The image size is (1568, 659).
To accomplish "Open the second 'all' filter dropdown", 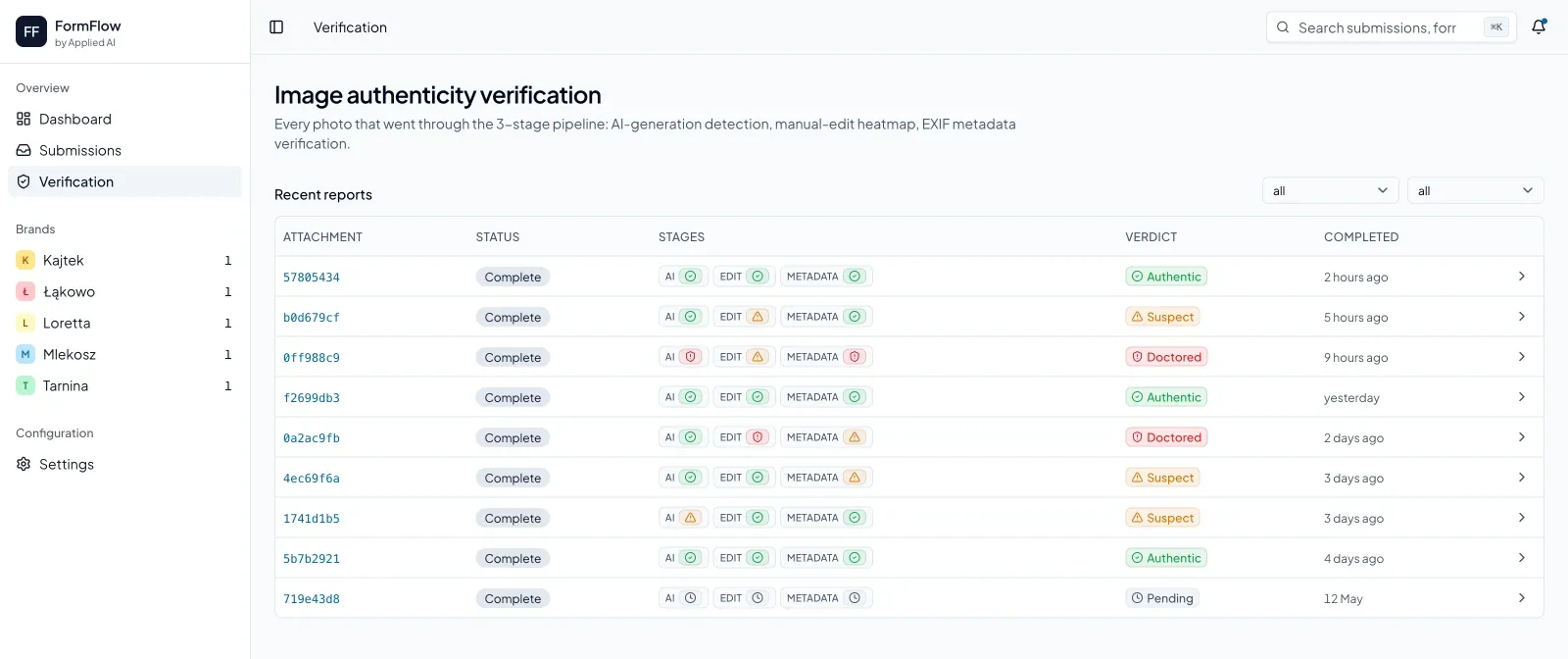I will click(1476, 190).
